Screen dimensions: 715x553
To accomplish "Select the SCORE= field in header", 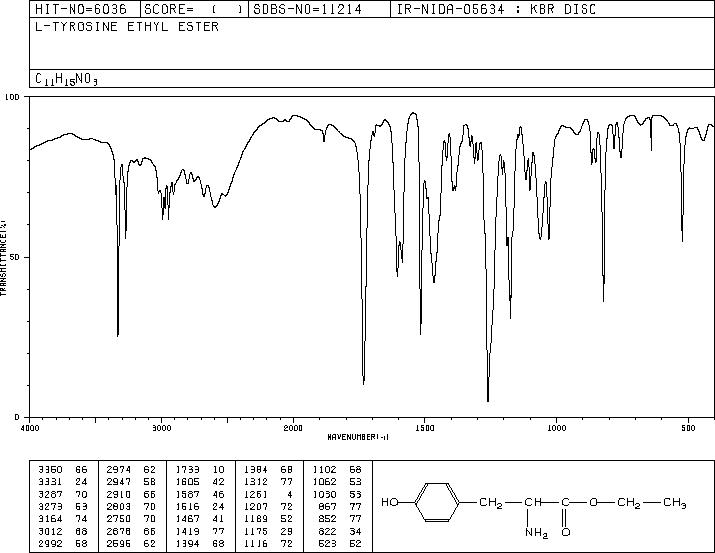I will tap(194, 9).
